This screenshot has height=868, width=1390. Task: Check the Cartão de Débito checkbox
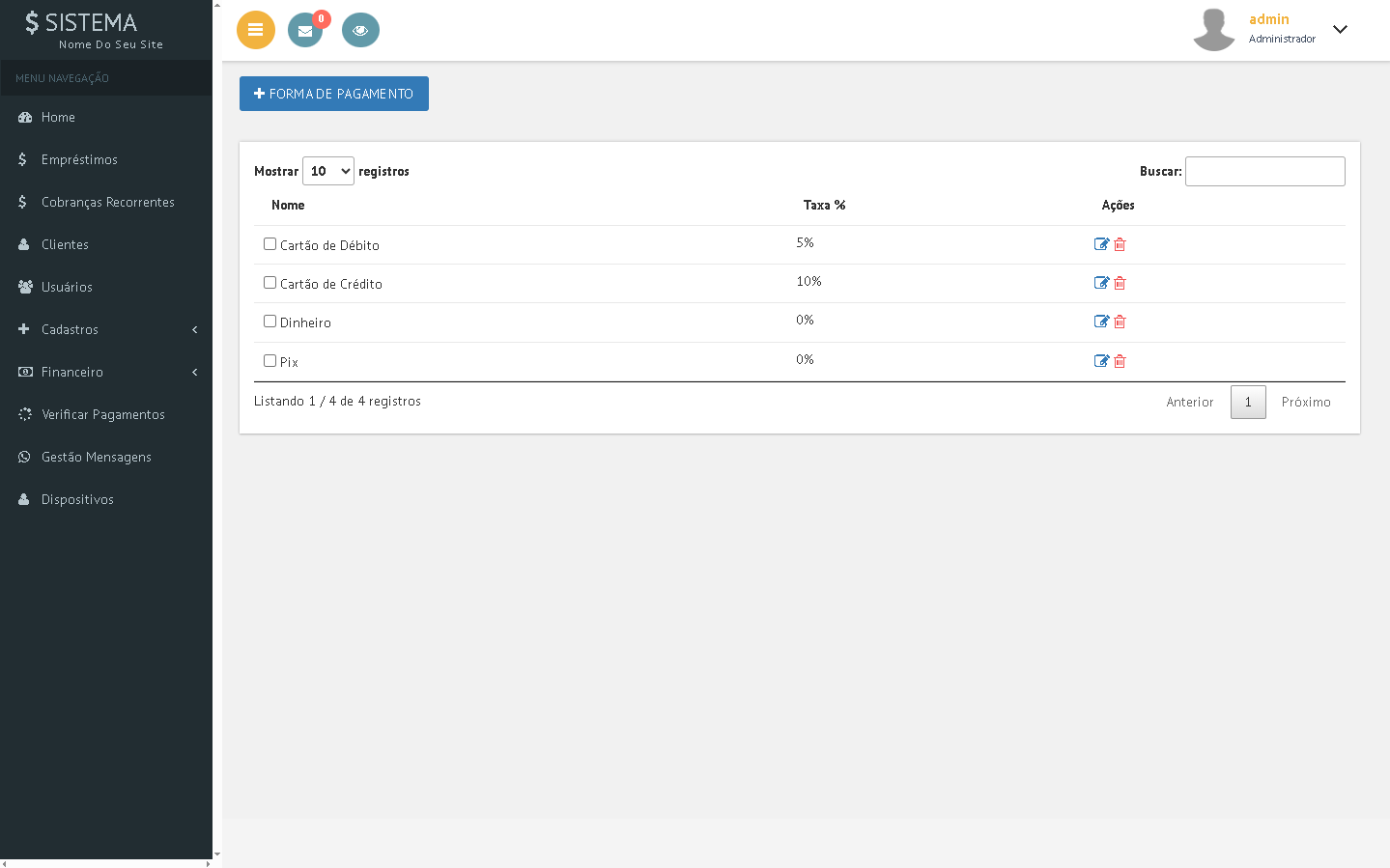pyautogui.click(x=270, y=244)
